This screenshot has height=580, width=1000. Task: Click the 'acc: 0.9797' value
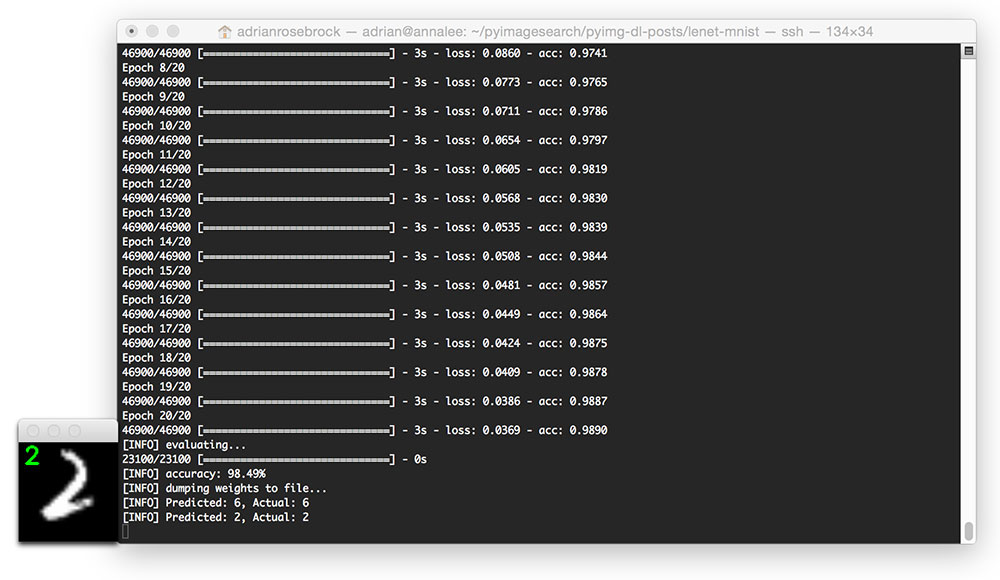(x=573, y=140)
